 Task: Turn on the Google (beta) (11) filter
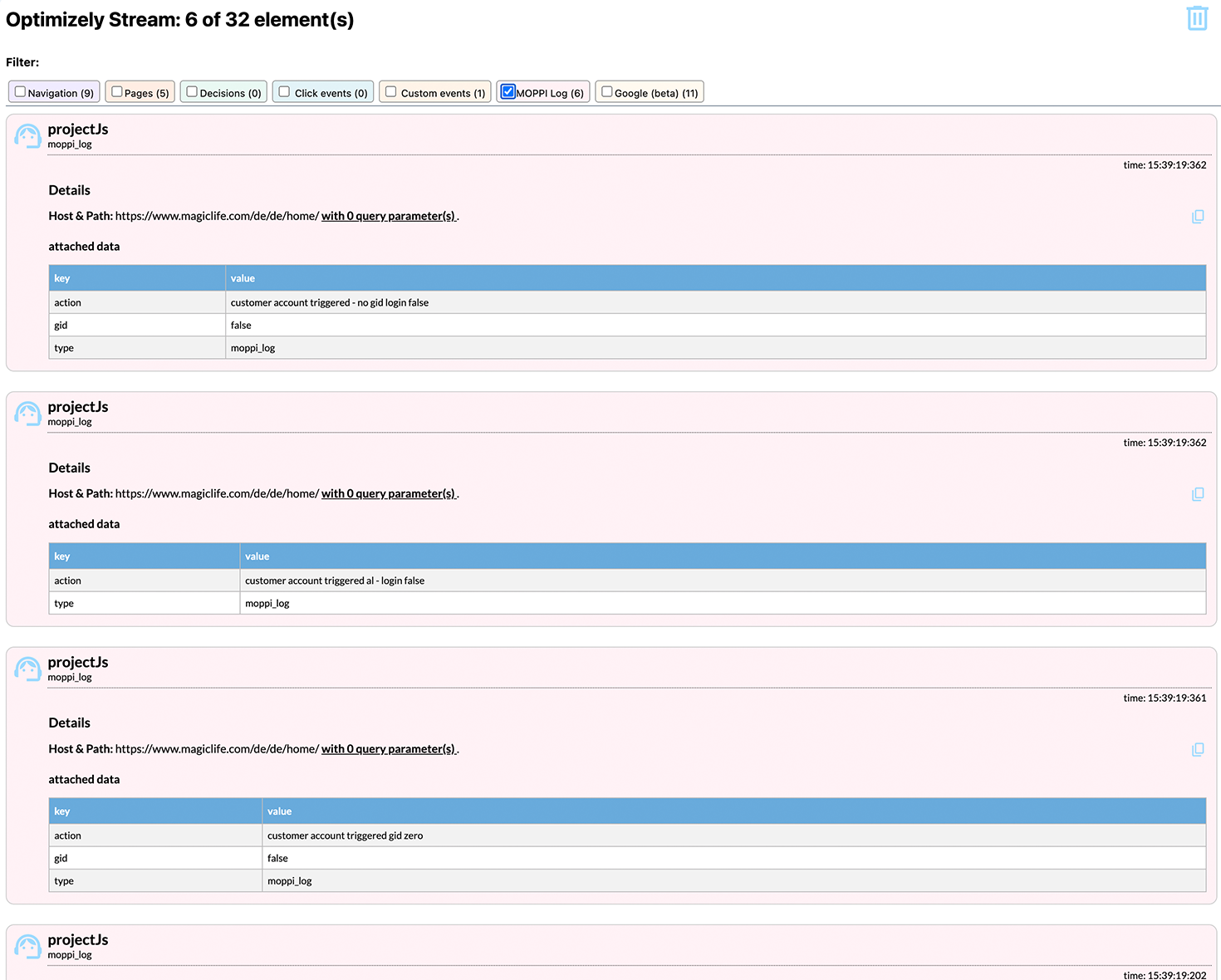pyautogui.click(x=607, y=92)
